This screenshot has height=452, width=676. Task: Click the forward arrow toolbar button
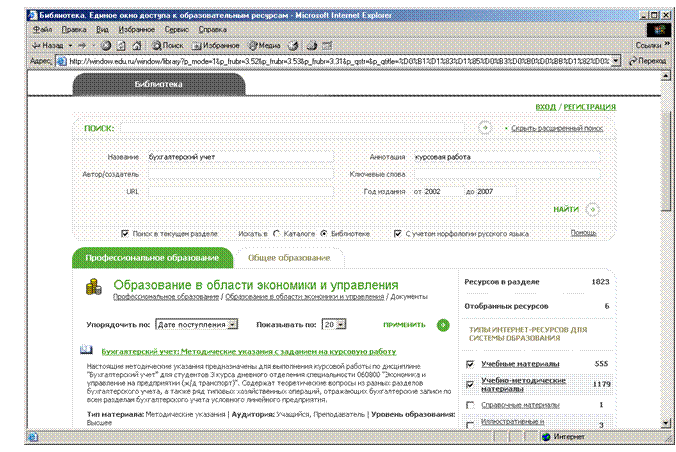point(82,45)
